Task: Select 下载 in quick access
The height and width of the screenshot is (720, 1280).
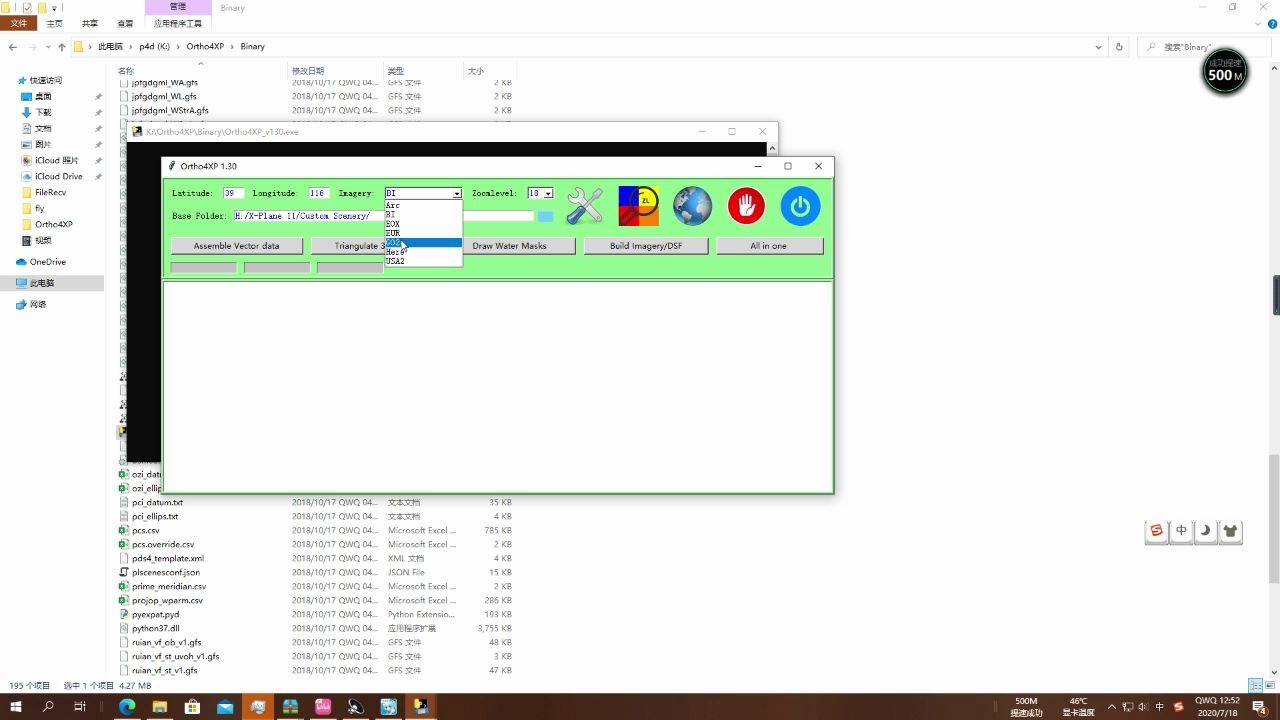Action: 43,112
